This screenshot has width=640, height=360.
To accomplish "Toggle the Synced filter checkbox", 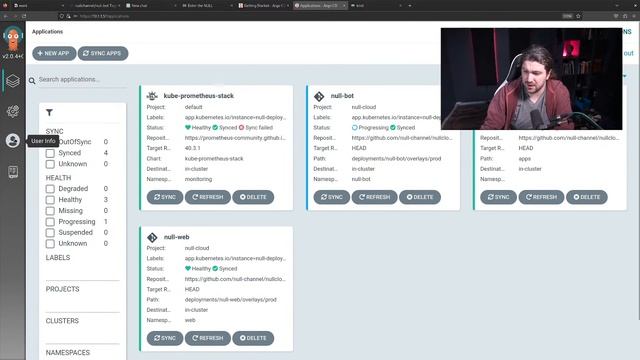I will (x=50, y=153).
